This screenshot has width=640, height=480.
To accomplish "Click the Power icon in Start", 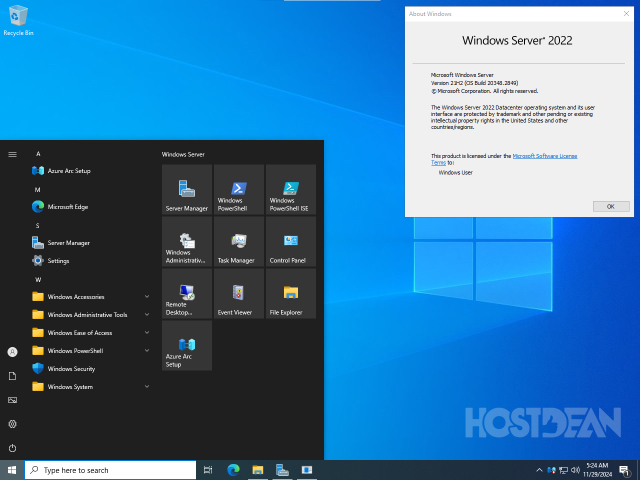I will point(12,448).
